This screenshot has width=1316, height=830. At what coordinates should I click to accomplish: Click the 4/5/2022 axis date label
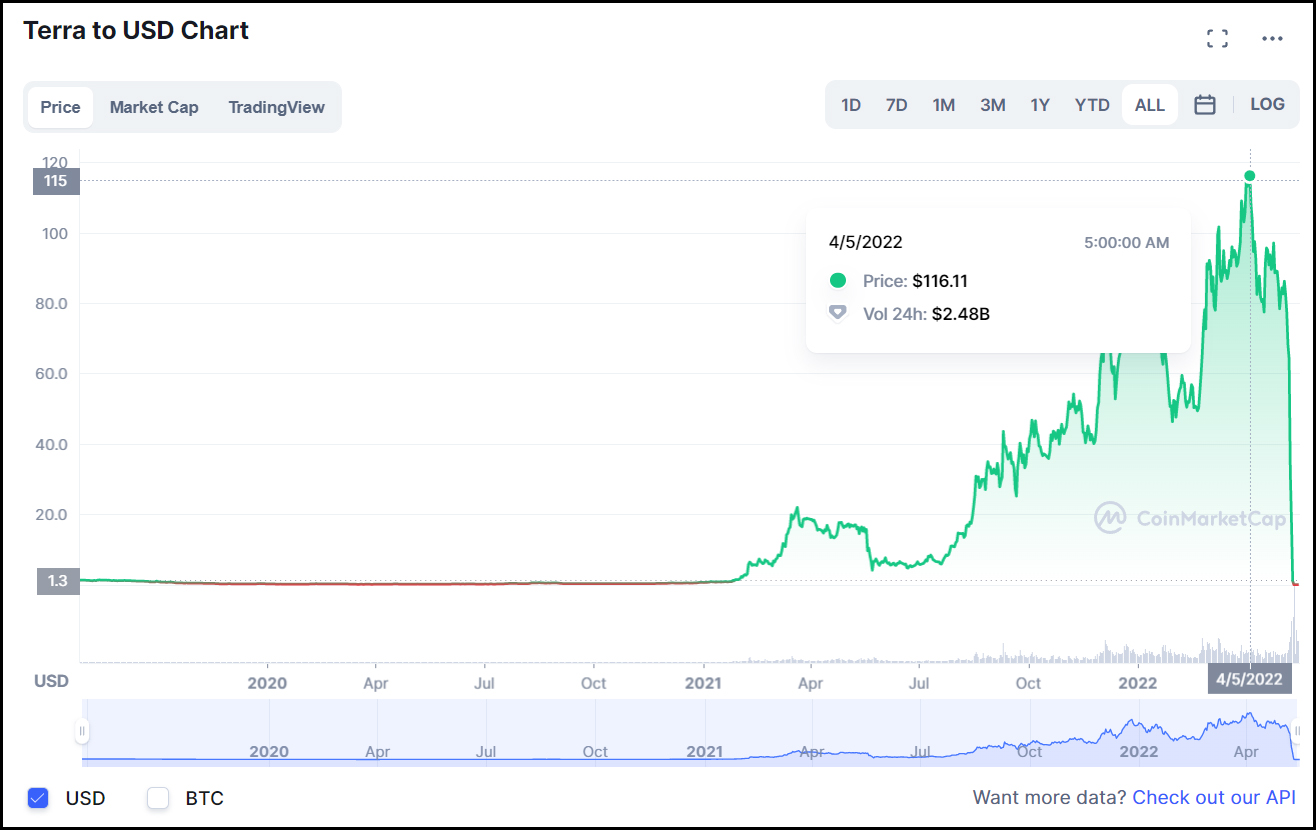(1249, 679)
